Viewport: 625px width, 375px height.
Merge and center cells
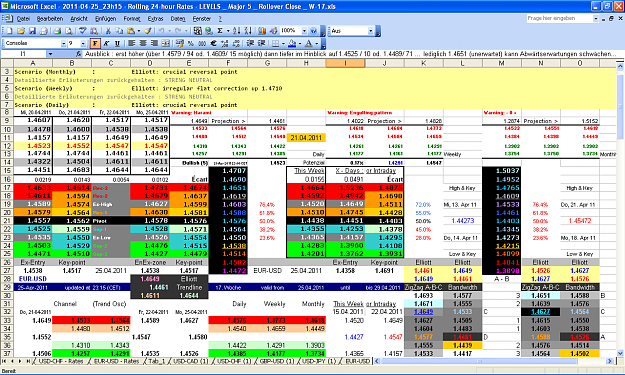click(x=166, y=43)
